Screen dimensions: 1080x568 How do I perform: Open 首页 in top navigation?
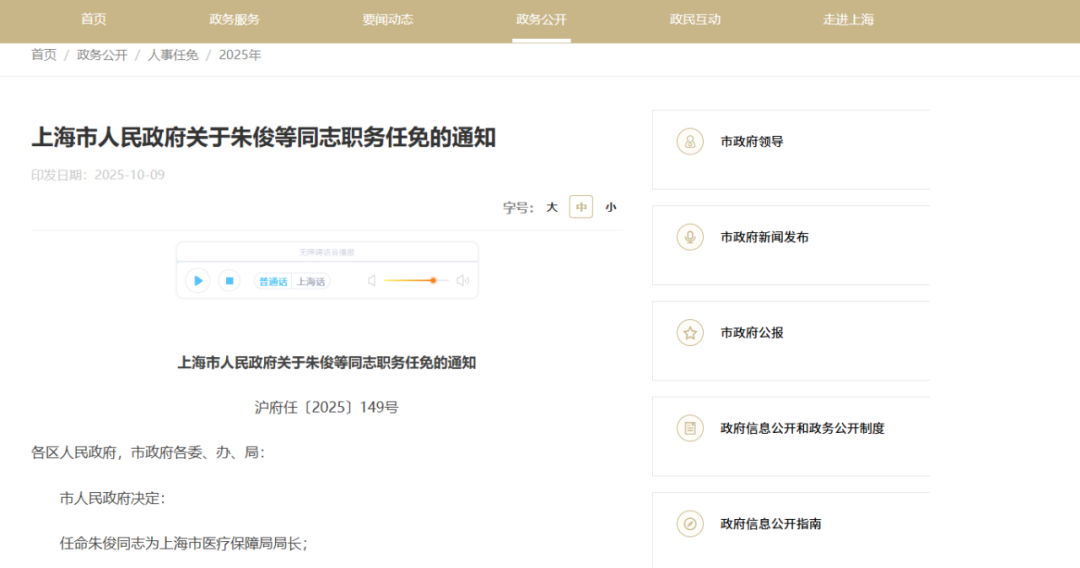pos(94,19)
